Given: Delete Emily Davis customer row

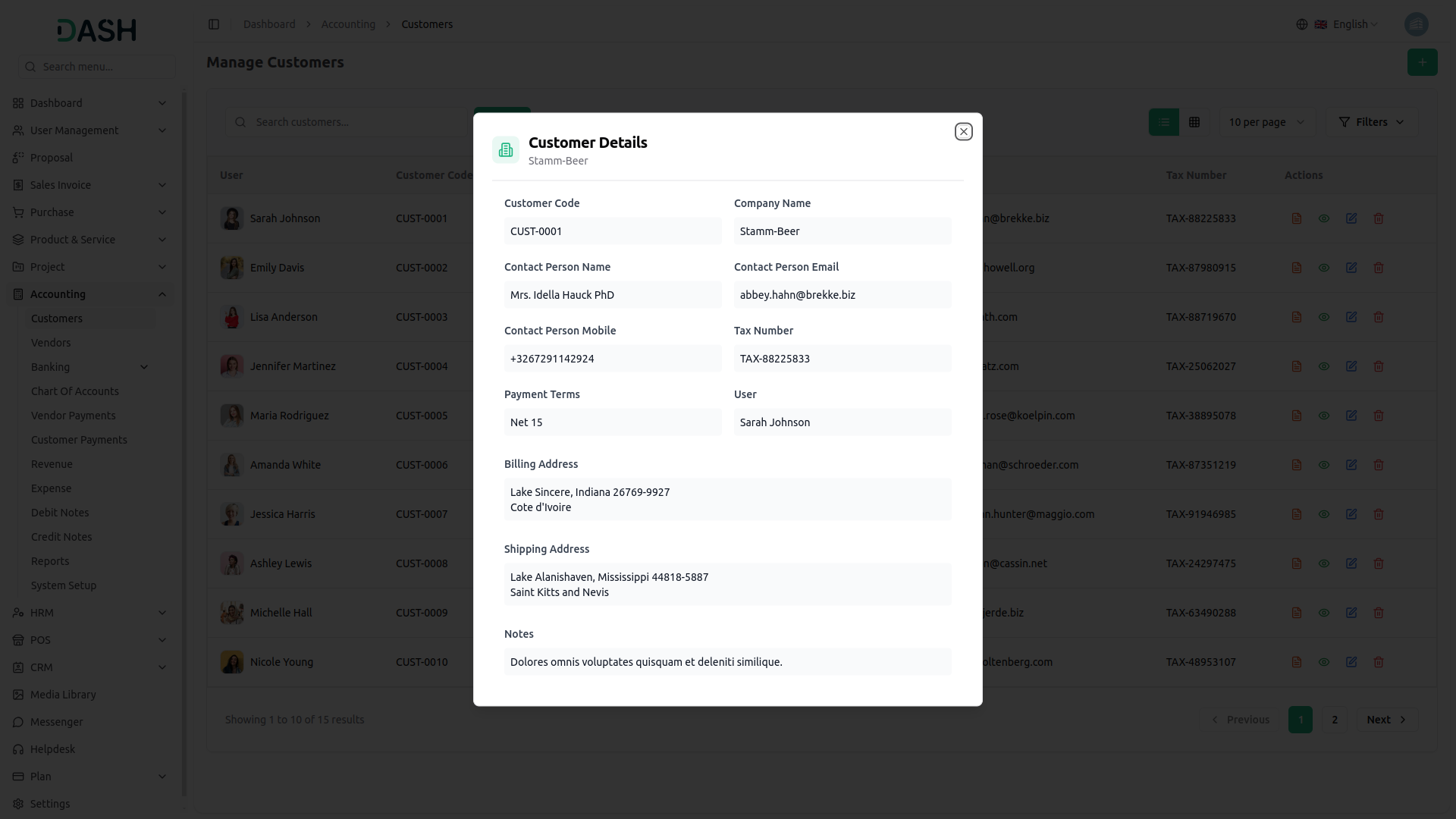Looking at the screenshot, I should tap(1379, 268).
